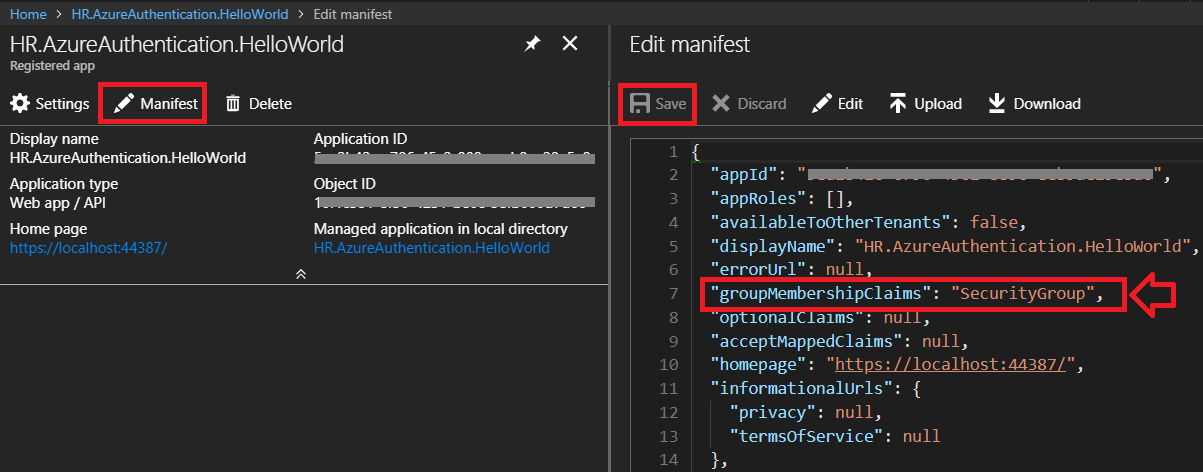Image resolution: width=1203 pixels, height=472 pixels.
Task: Click line number 7 in the gutter
Action: (674, 294)
